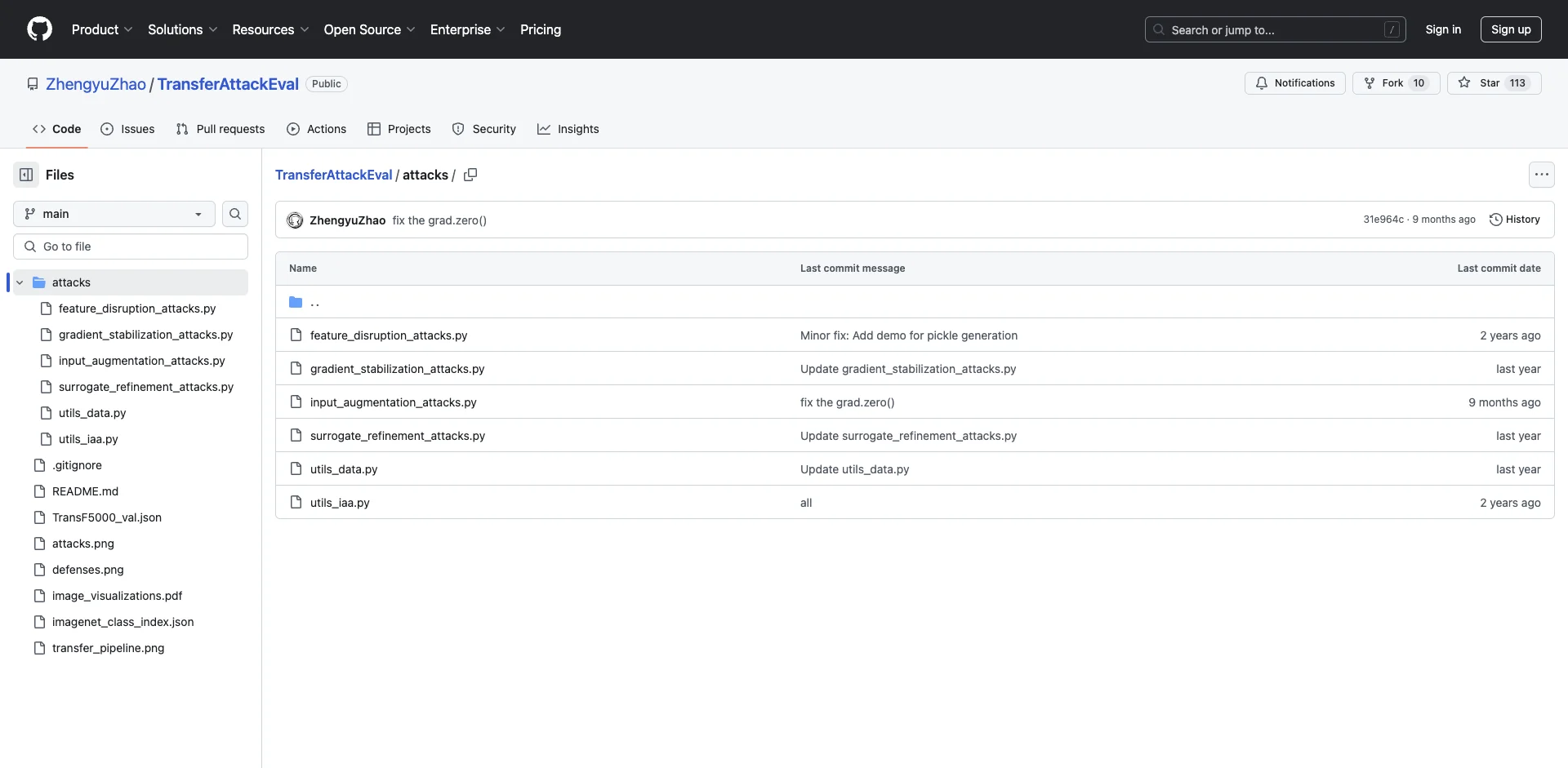Focus the Search or jump to field
This screenshot has height=768, width=1568.
(1276, 29)
